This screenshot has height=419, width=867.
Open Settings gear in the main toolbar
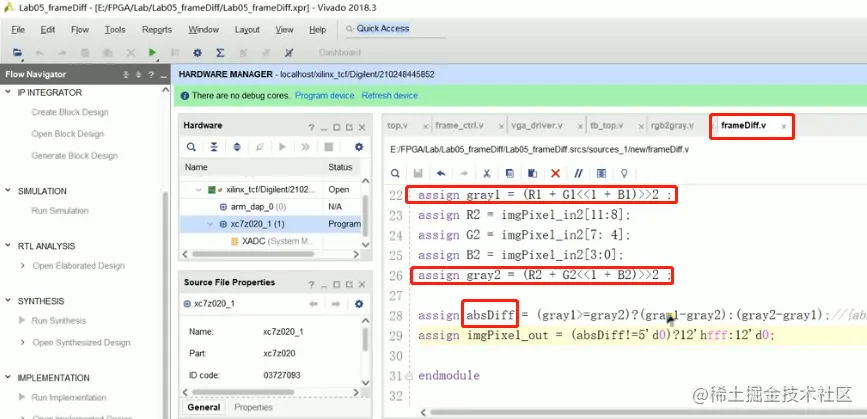coord(197,53)
